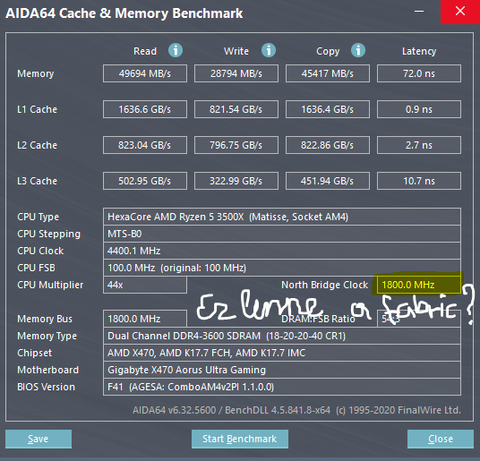Select Memory copy value 45417 MB/s
The width and height of the screenshot is (480, 461).
tap(328, 73)
